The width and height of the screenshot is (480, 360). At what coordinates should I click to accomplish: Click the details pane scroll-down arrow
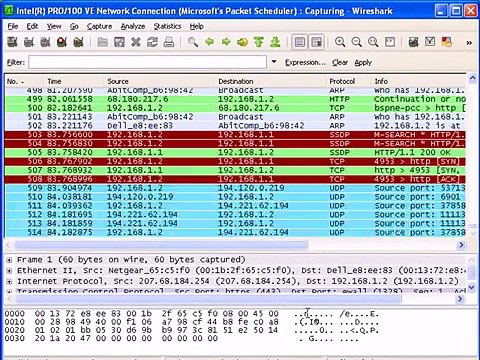pos(471,287)
